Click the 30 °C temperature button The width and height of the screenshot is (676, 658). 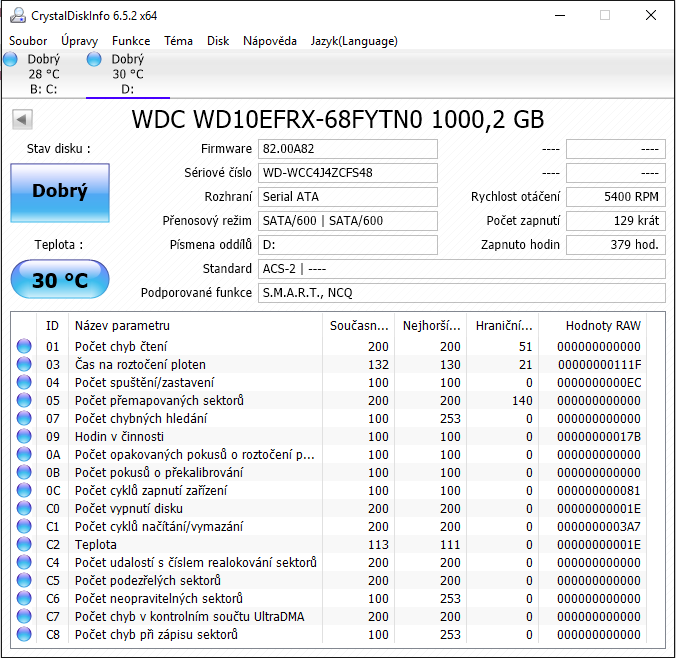[60, 279]
